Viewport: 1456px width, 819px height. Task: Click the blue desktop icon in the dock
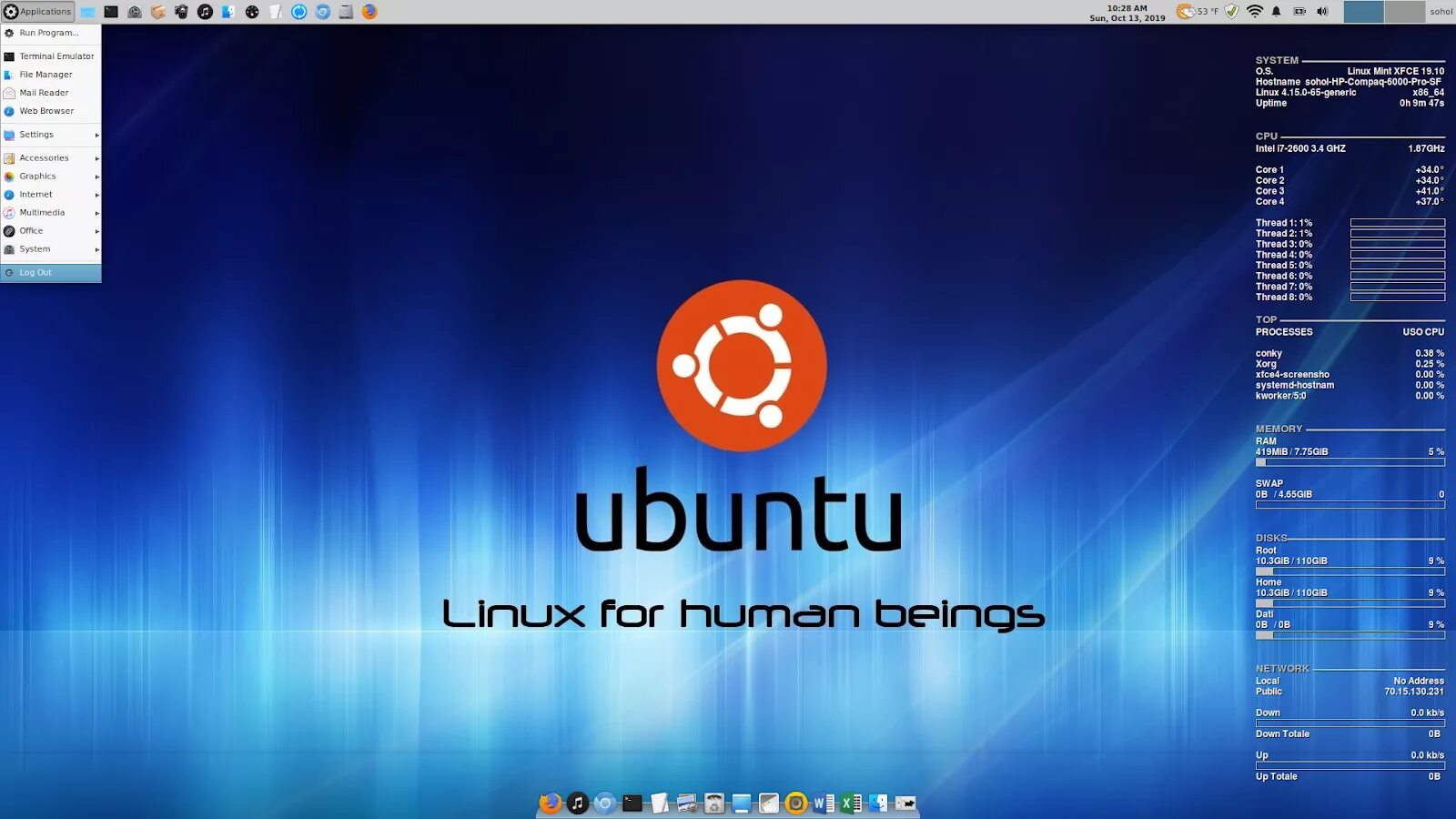(742, 803)
